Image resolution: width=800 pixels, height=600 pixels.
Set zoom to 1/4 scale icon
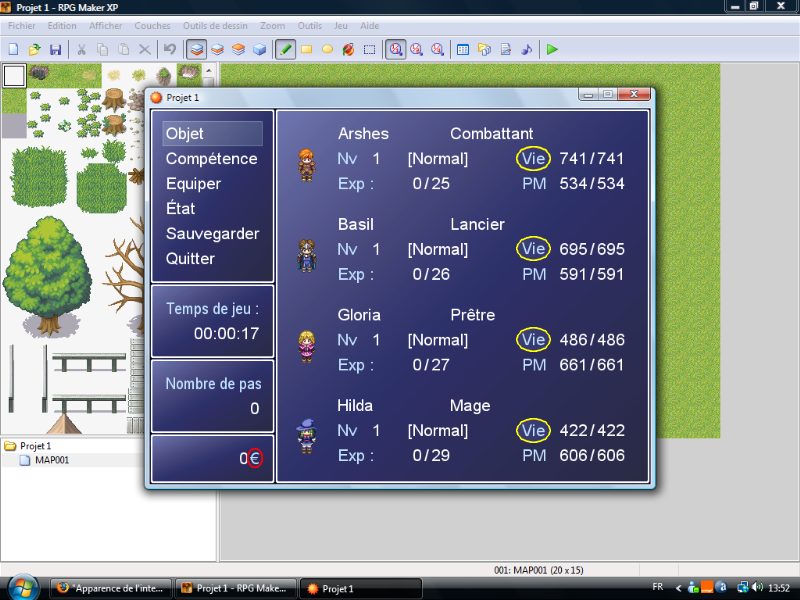click(x=437, y=49)
